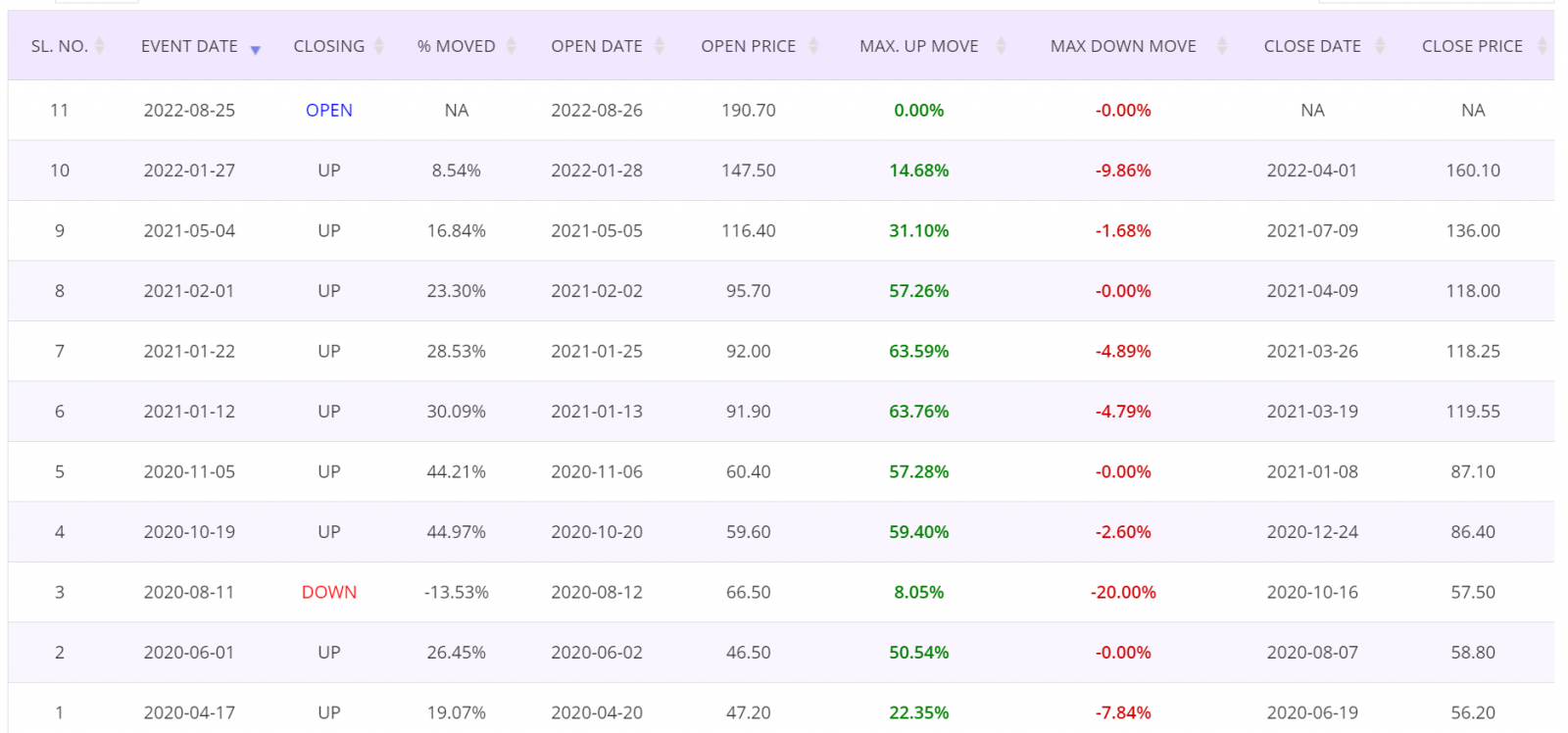The height and width of the screenshot is (733, 1568).
Task: Sort by % MOVED using its arrows
Action: pyautogui.click(x=511, y=46)
